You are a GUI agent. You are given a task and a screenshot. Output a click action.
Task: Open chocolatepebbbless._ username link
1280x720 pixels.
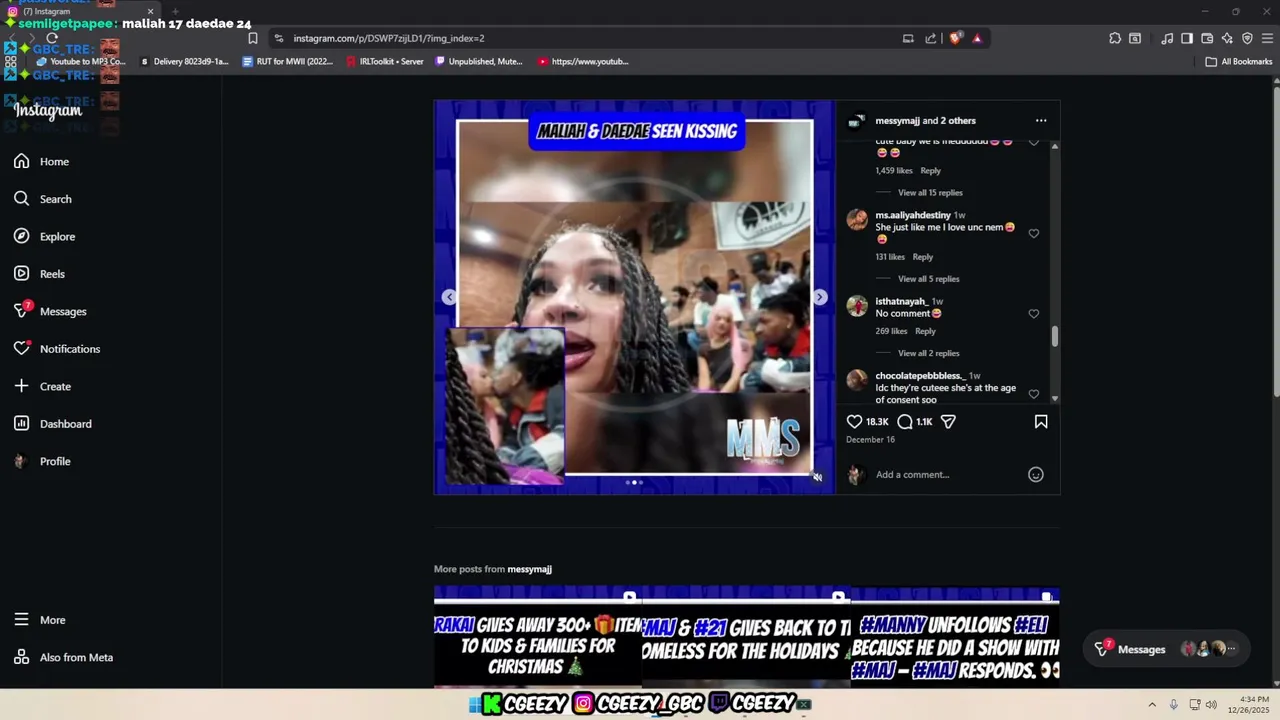[920, 376]
